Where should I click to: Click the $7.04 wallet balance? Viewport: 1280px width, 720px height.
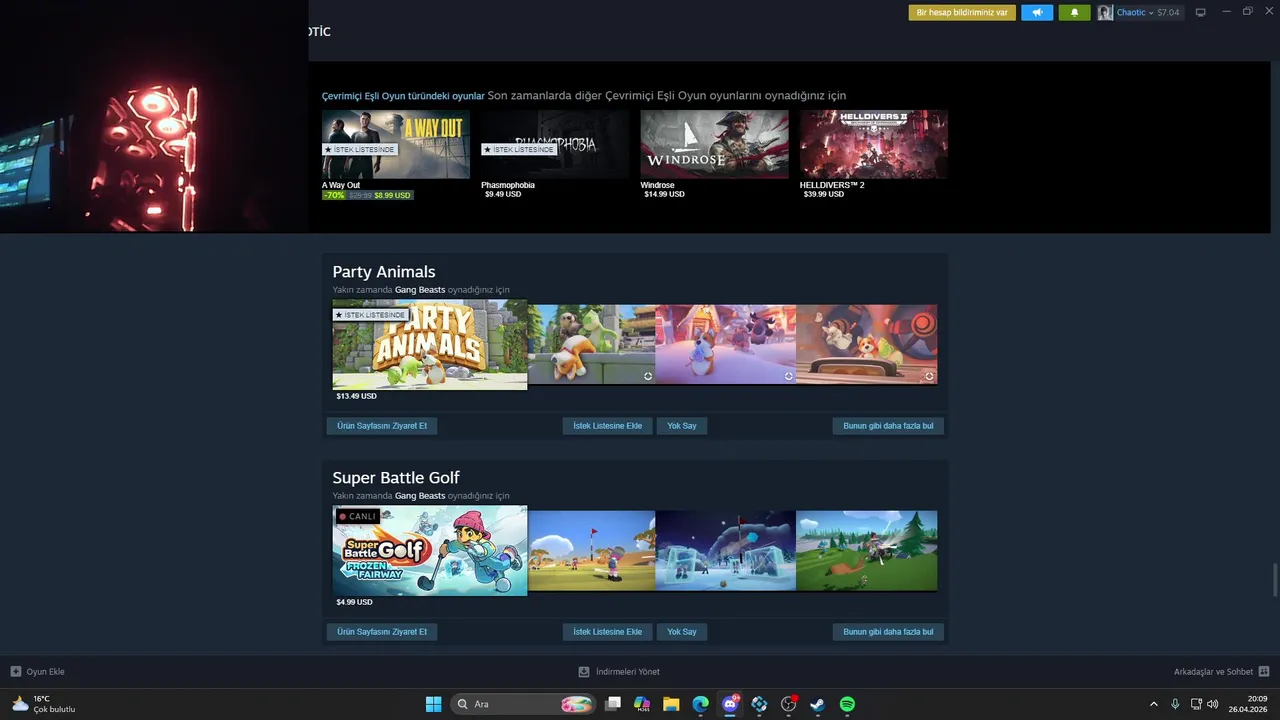pos(1168,13)
